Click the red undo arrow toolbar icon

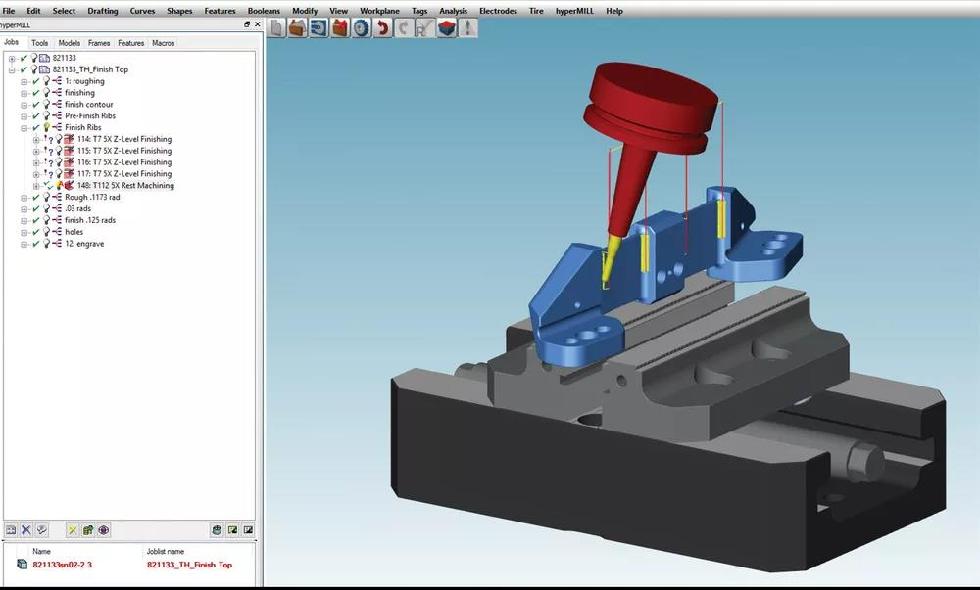coord(381,28)
